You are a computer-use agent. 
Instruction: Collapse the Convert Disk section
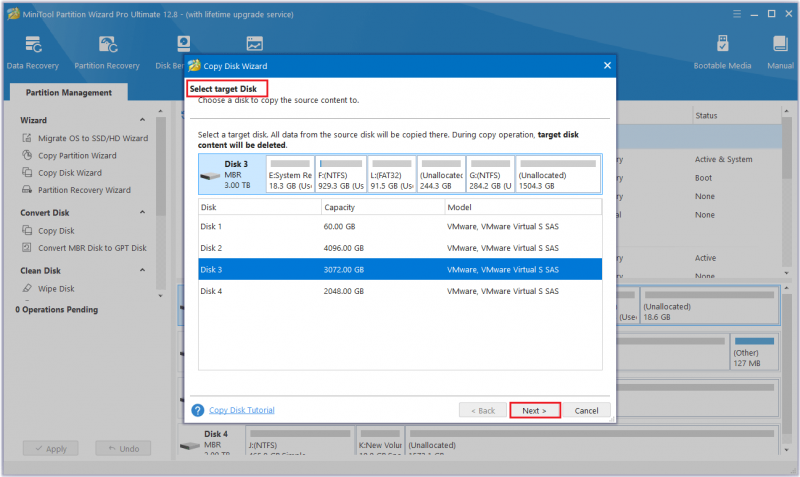click(x=142, y=212)
